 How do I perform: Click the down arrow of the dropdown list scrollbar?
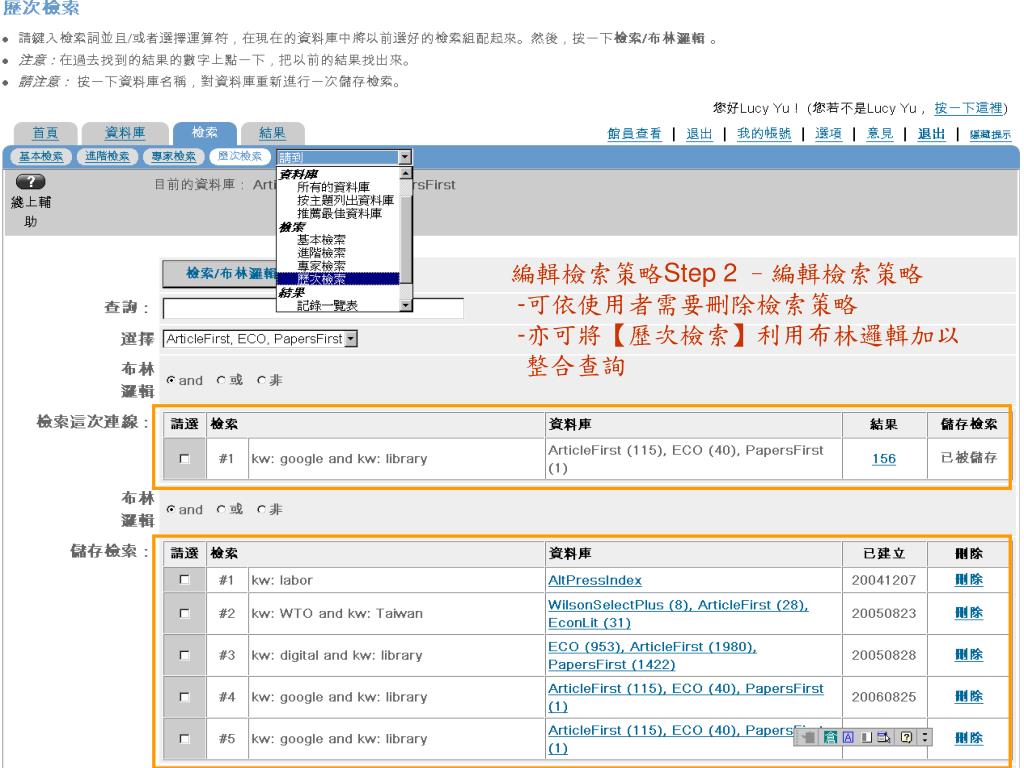pyautogui.click(x=405, y=307)
